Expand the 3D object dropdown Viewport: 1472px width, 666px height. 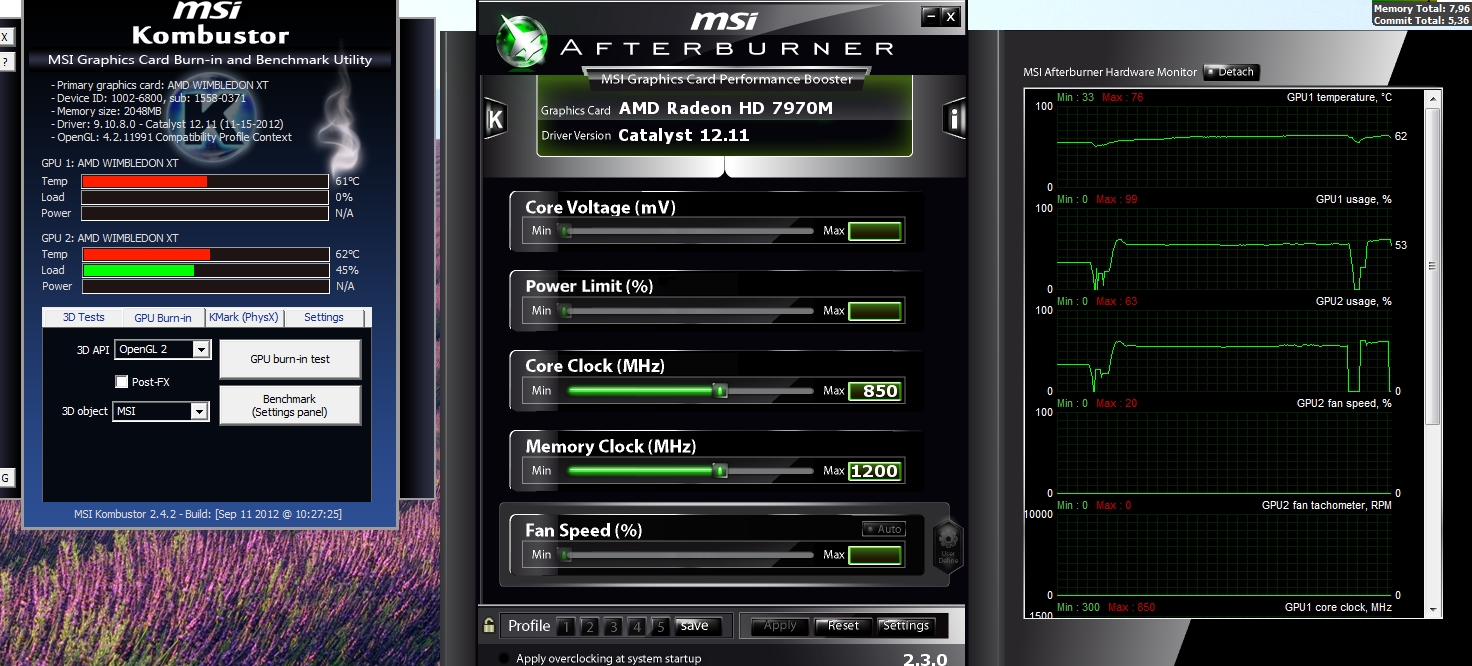point(198,411)
